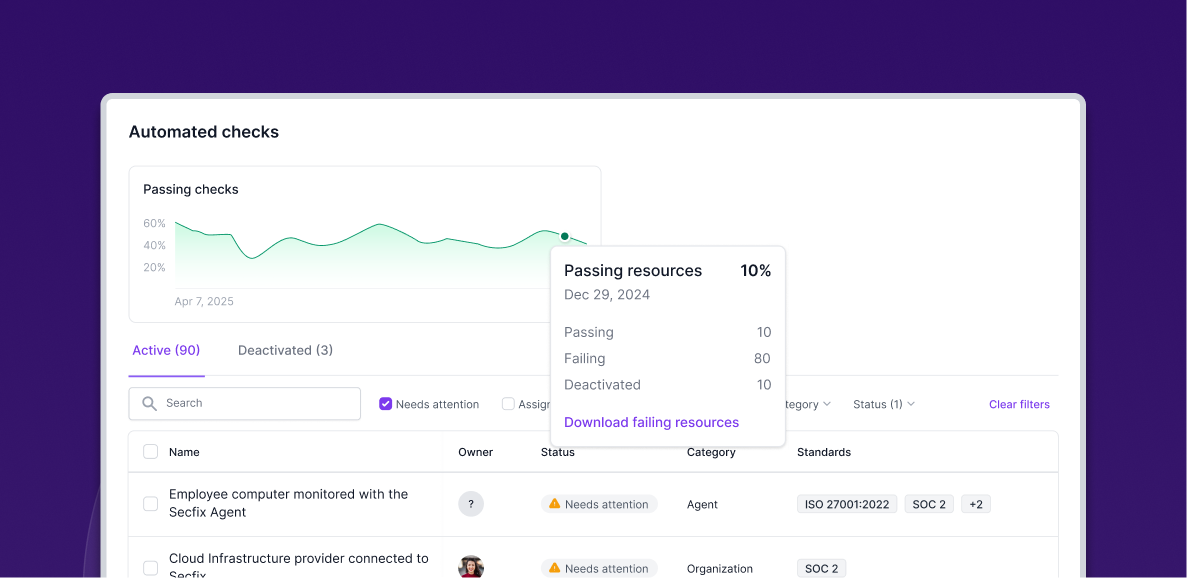Click the Standards column header
This screenshot has width=1187, height=578.
[824, 452]
